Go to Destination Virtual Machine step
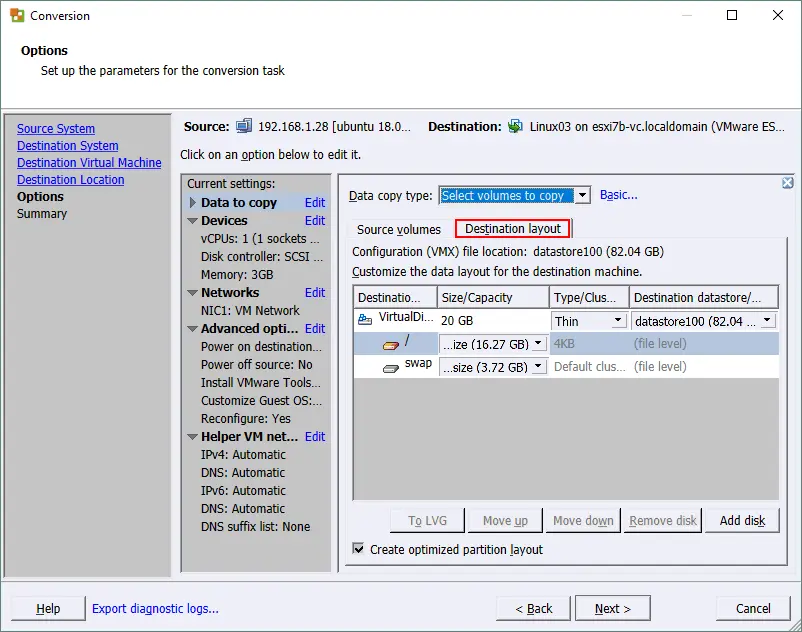Viewport: 802px width, 632px height. click(89, 163)
